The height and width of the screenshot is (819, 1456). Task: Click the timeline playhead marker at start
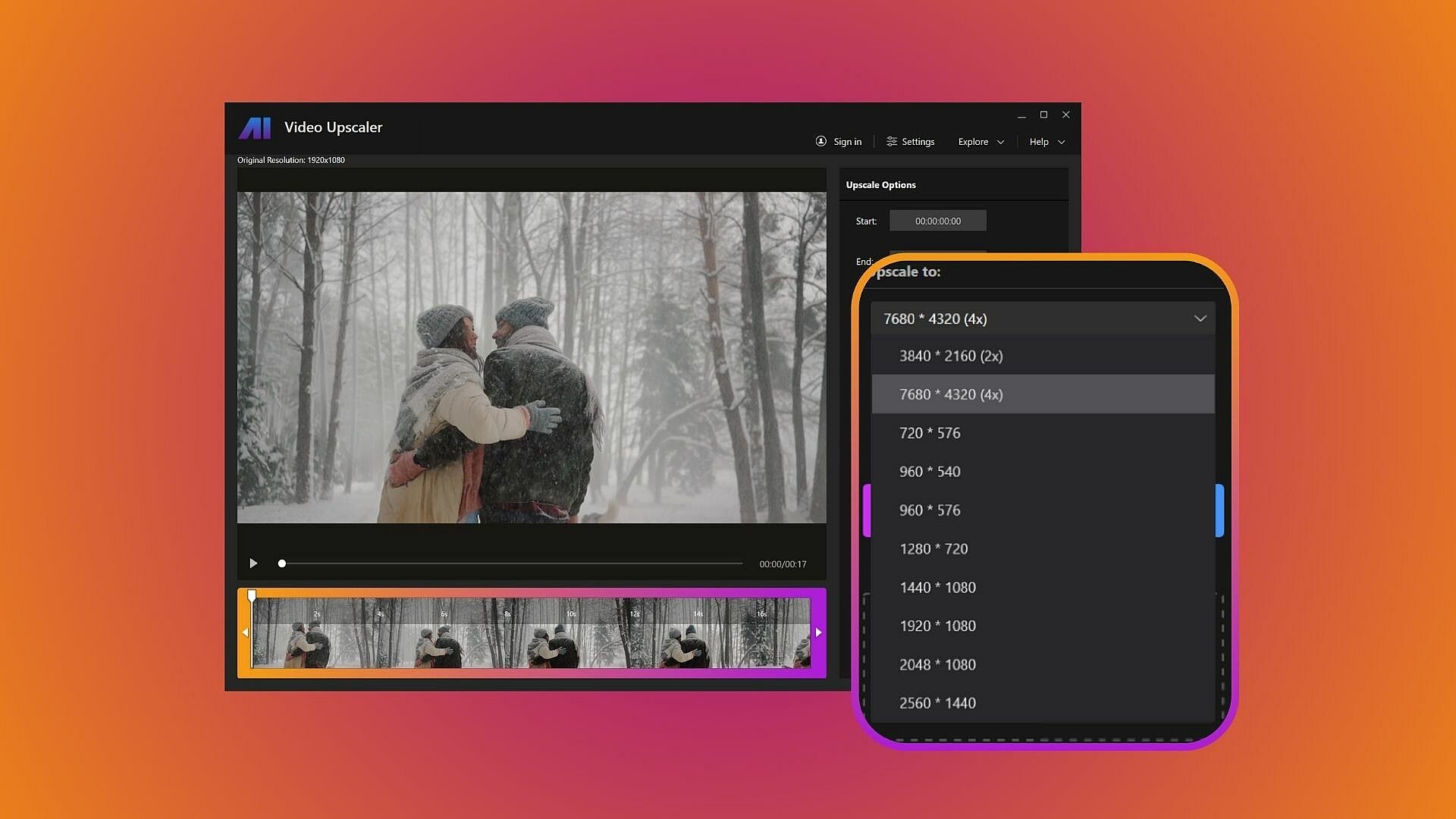[252, 596]
